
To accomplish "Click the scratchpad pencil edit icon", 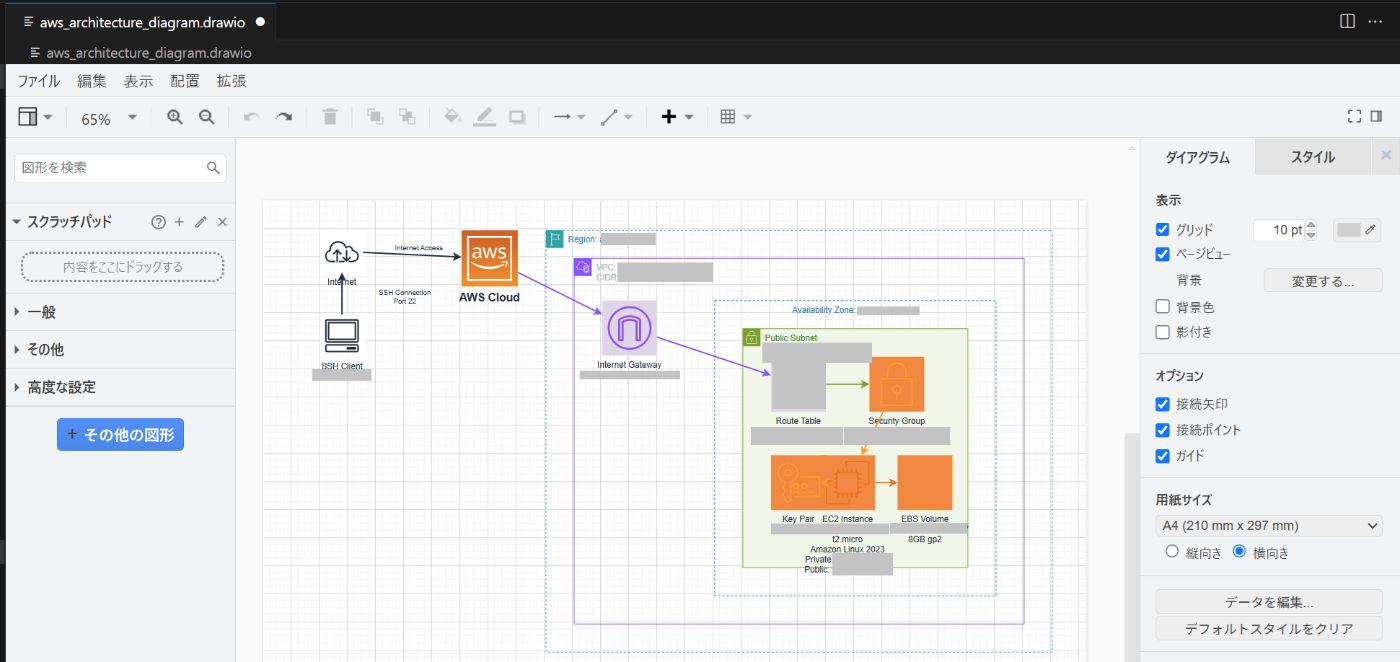I will (x=200, y=222).
